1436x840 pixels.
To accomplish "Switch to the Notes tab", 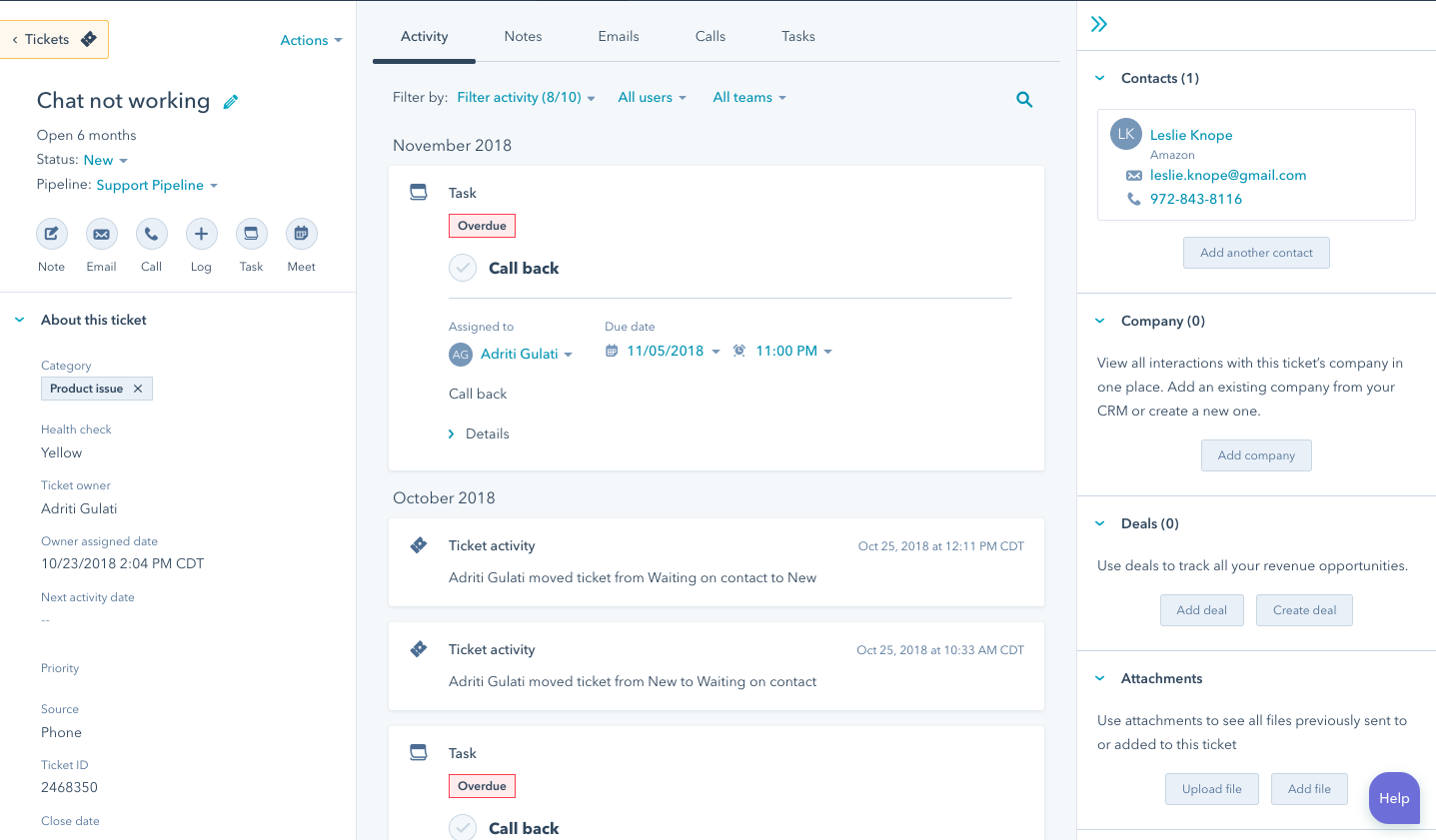I will (x=523, y=36).
